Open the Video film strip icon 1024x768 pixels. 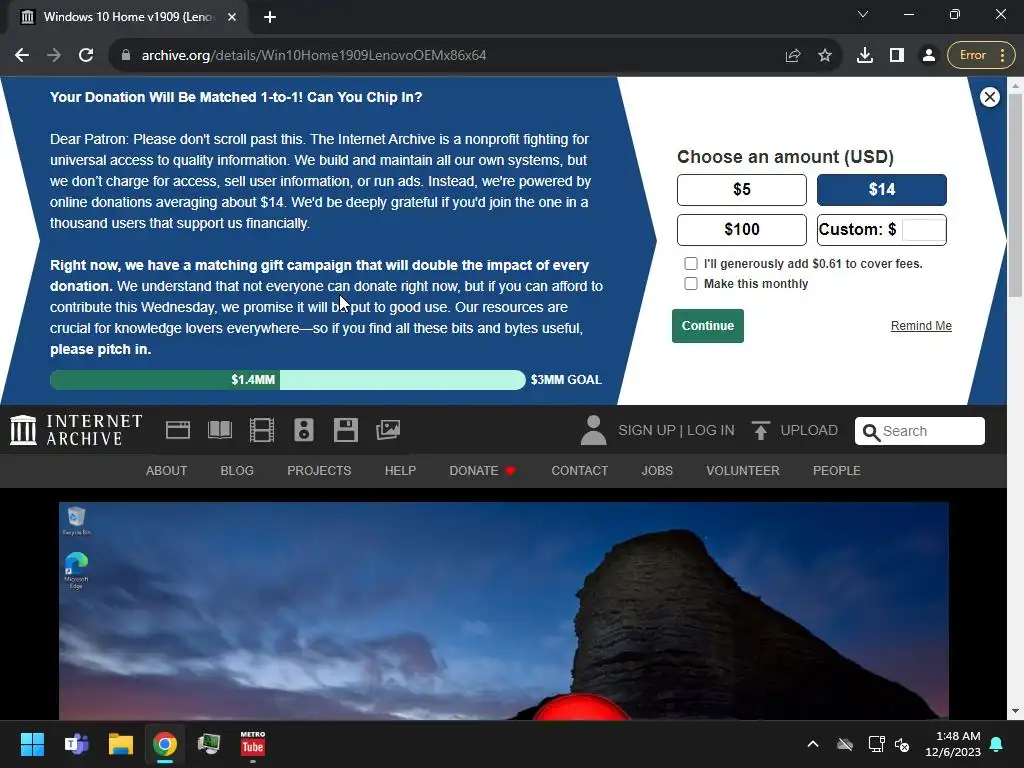click(262, 430)
